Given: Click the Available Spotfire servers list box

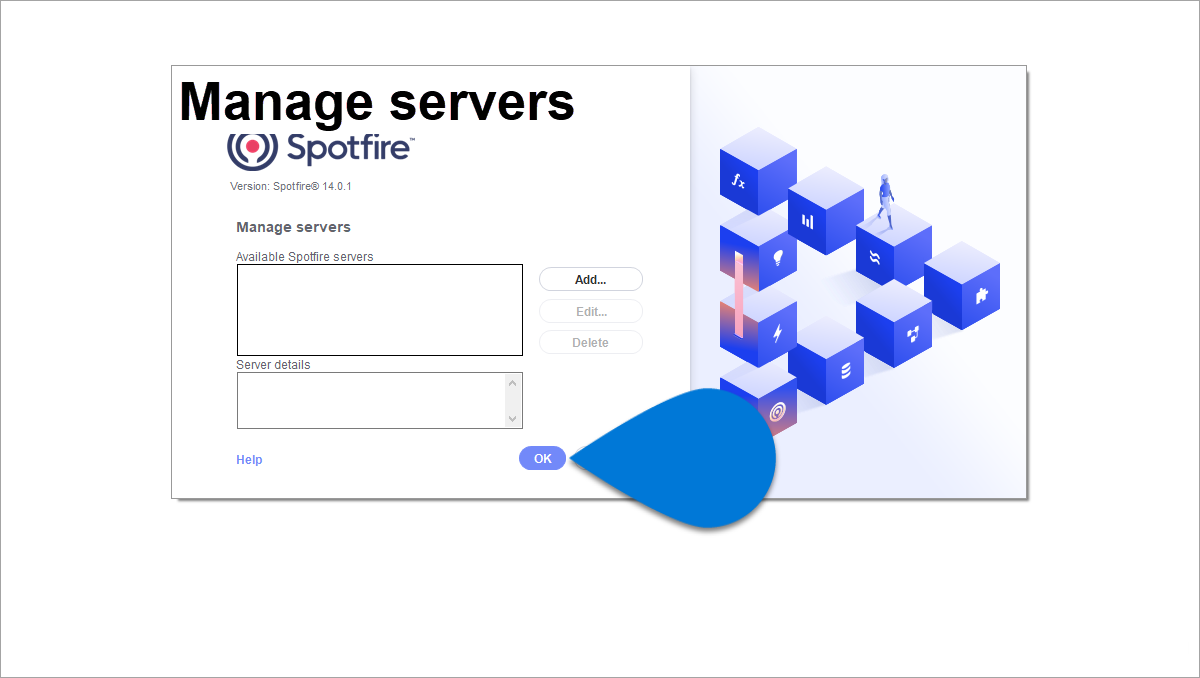Looking at the screenshot, I should (x=380, y=310).
